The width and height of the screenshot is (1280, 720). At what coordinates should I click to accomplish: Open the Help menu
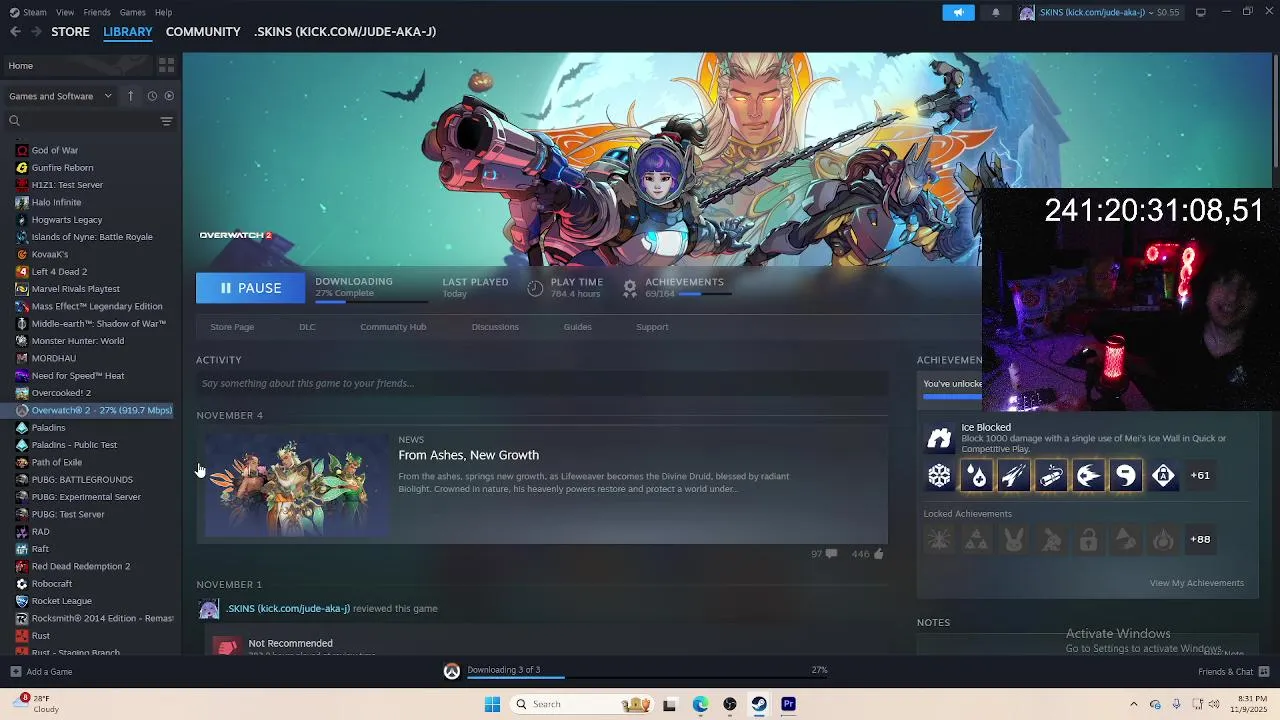pyautogui.click(x=163, y=12)
